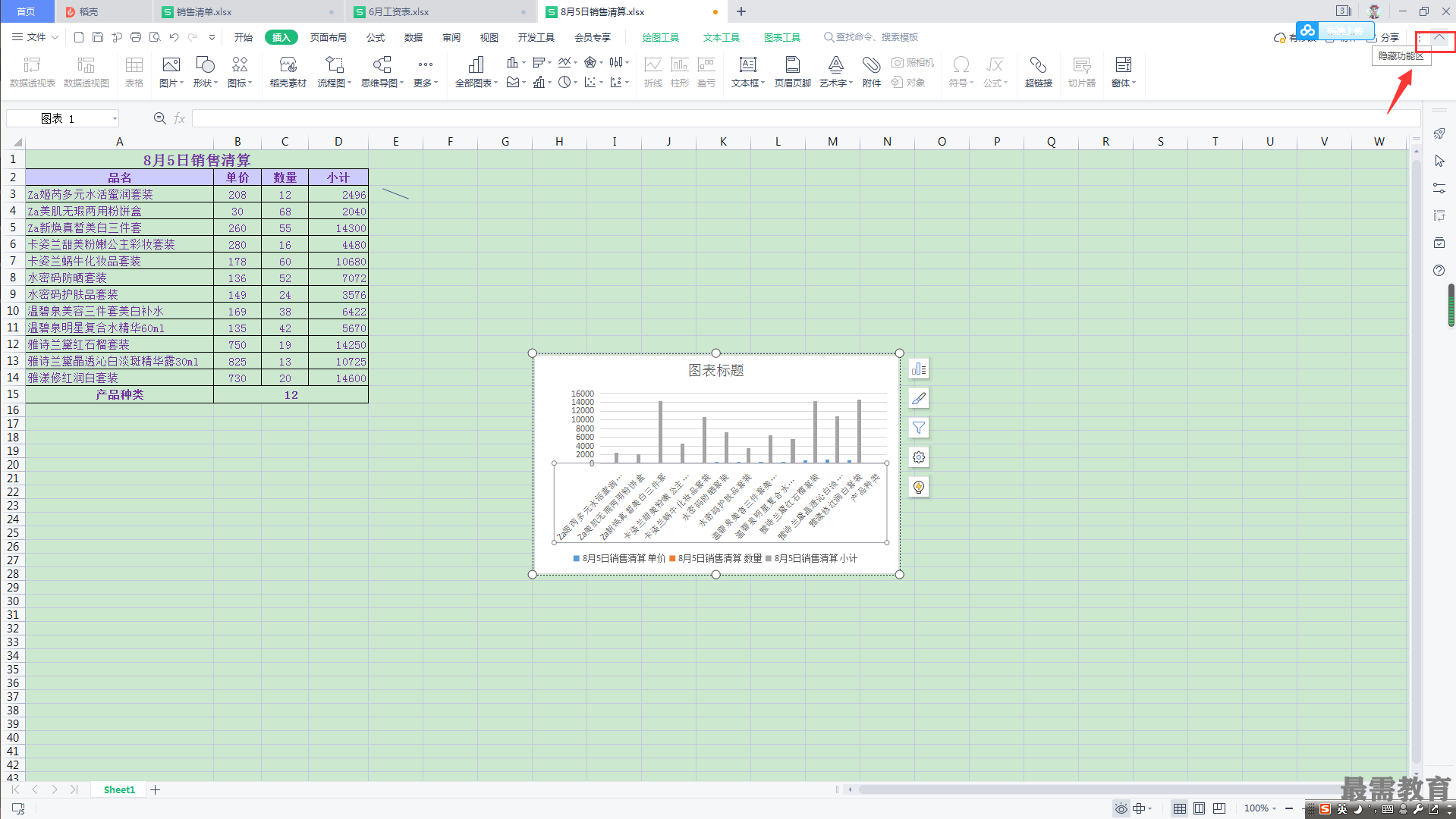Open chart elements button beside chart
Viewport: 1456px width, 819px height.
point(918,369)
